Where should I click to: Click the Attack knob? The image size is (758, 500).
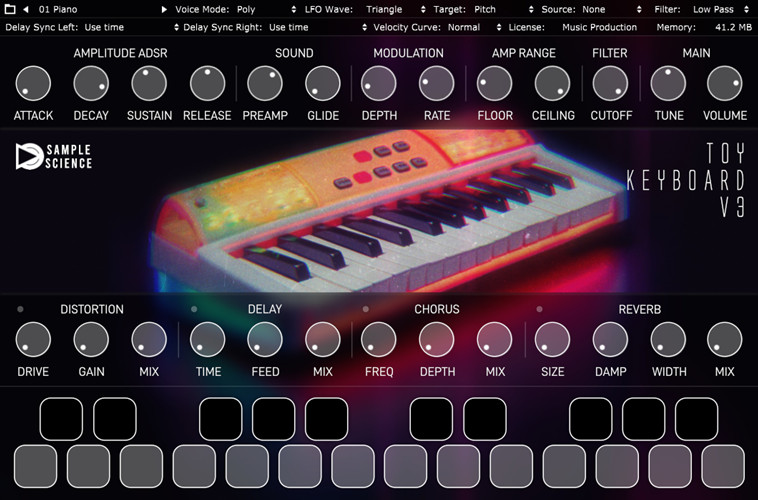click(x=33, y=84)
